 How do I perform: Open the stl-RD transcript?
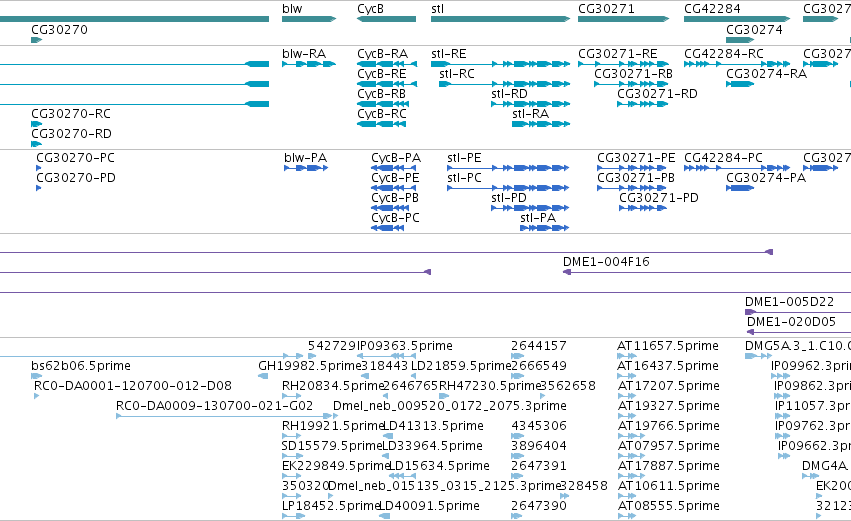[x=531, y=104]
